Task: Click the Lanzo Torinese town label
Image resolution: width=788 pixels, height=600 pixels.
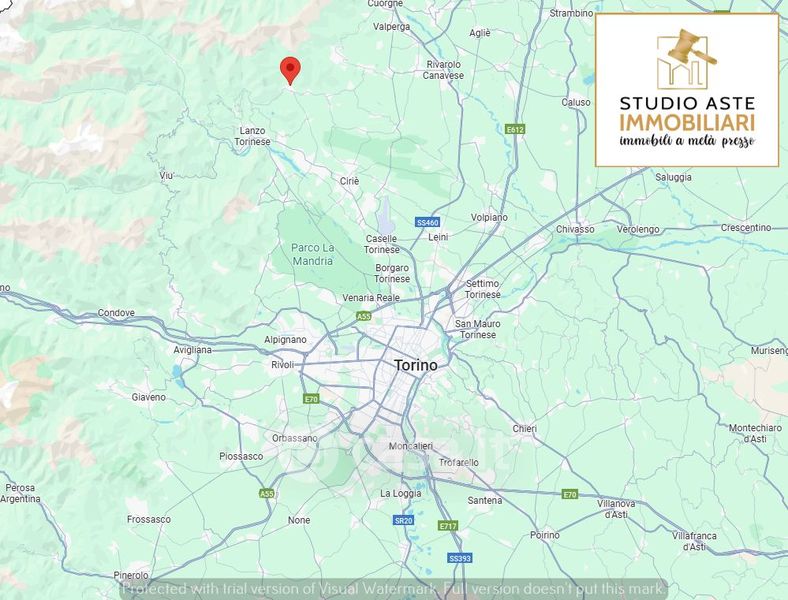Action: click(252, 136)
